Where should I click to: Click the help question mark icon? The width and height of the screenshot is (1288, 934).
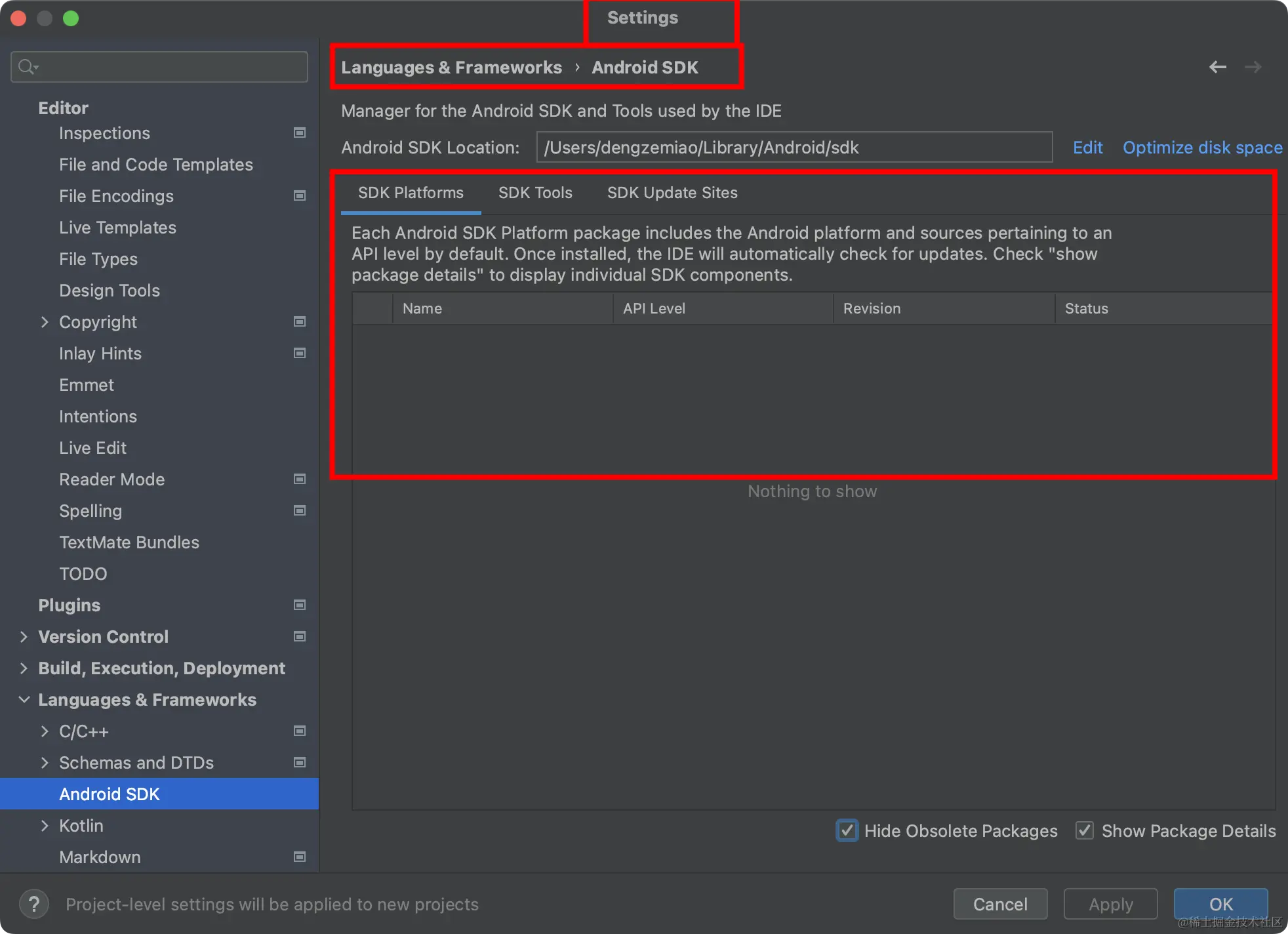34,904
